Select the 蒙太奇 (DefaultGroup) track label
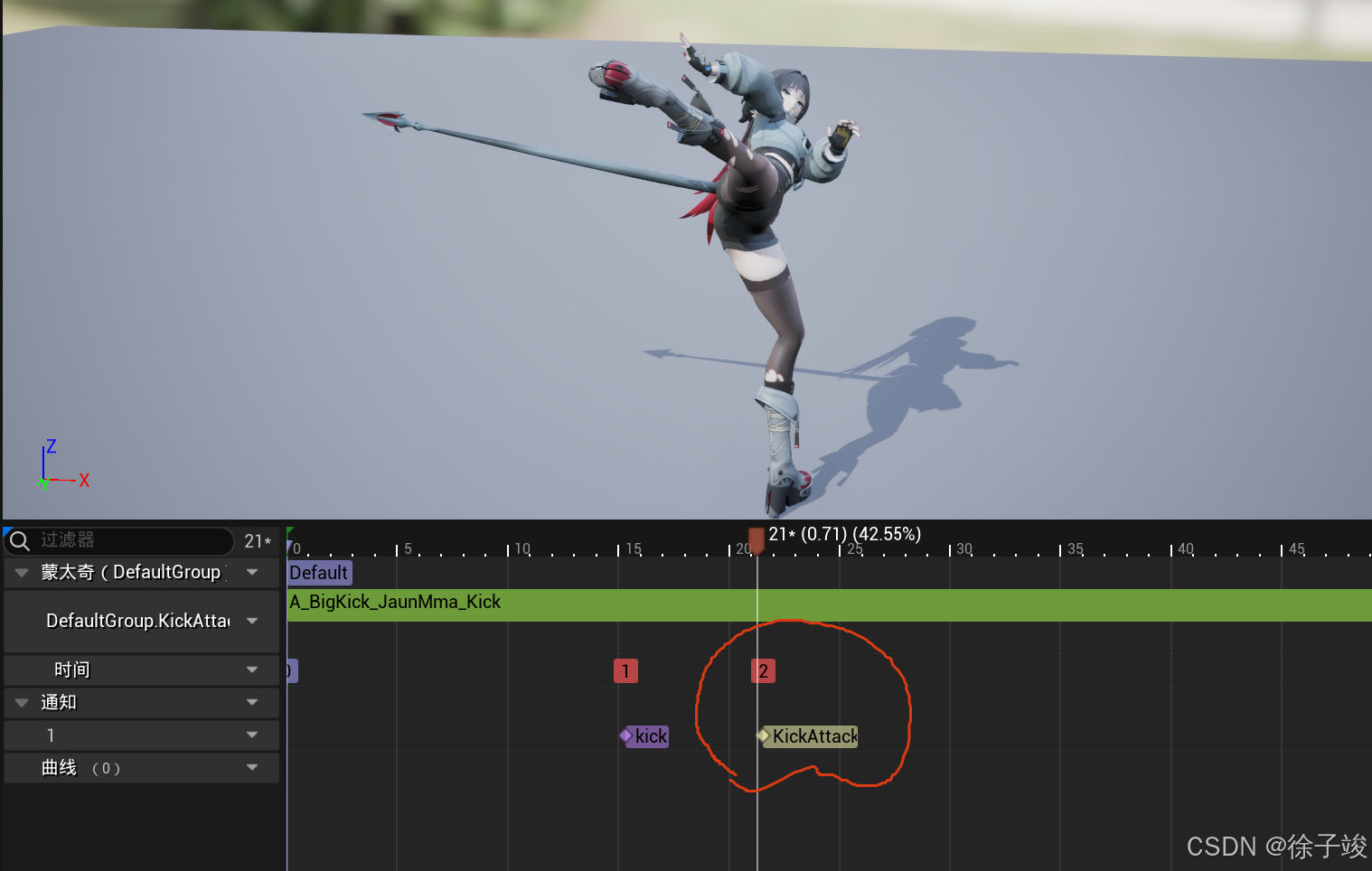1372x871 pixels. 133,572
